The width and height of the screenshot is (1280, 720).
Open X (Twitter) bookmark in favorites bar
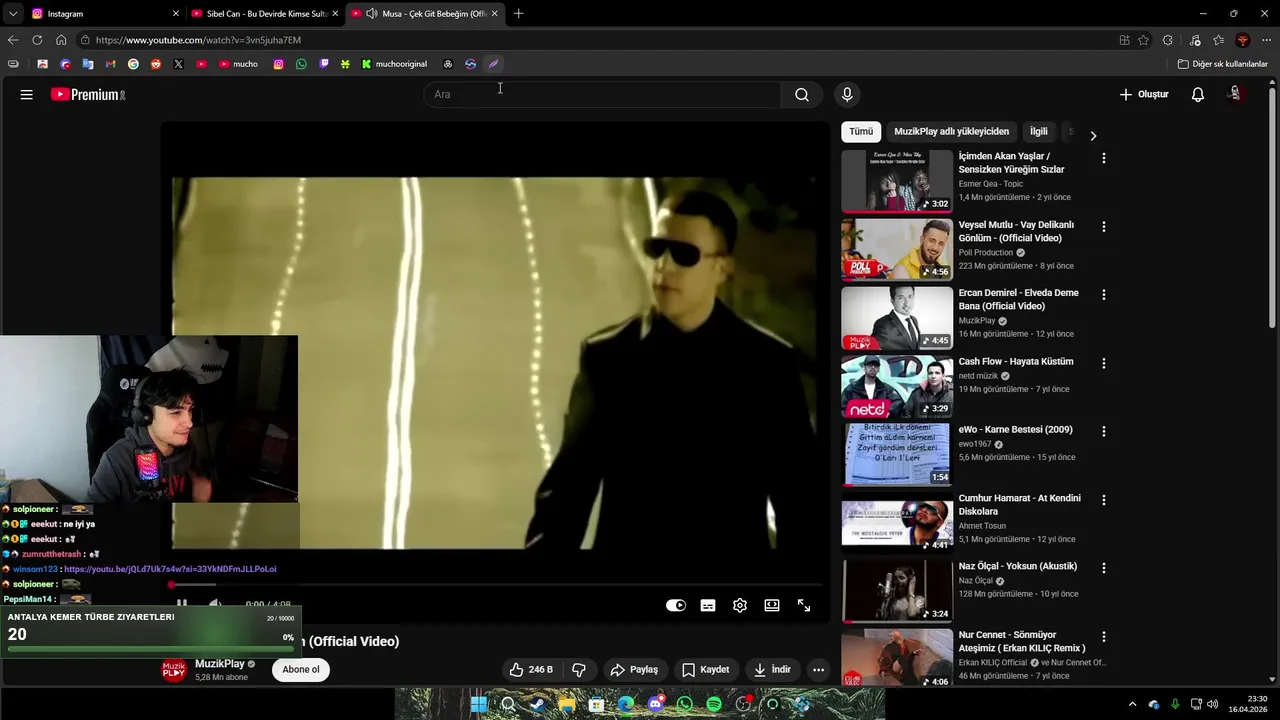click(x=178, y=64)
